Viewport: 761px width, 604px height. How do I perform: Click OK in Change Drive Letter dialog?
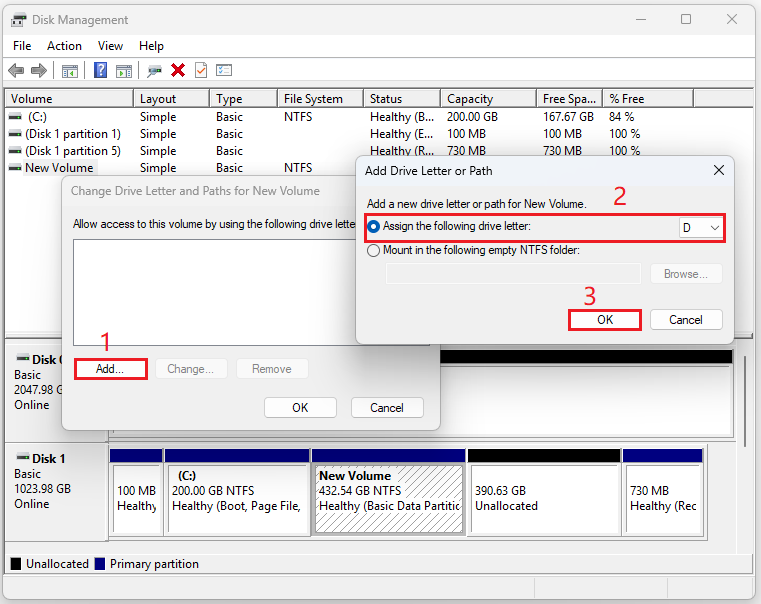(300, 408)
